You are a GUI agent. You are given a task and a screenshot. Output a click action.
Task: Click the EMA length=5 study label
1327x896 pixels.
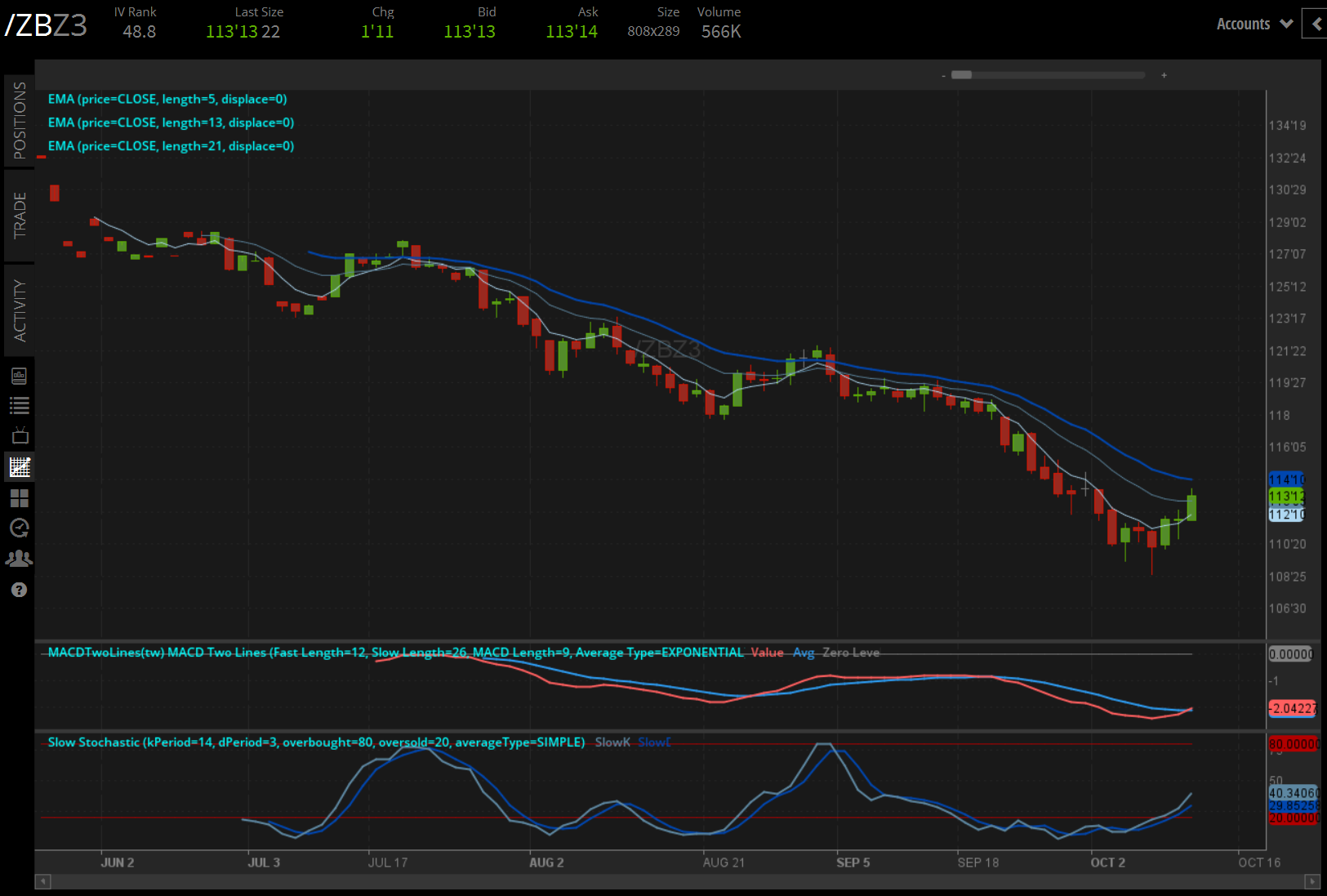(x=167, y=99)
